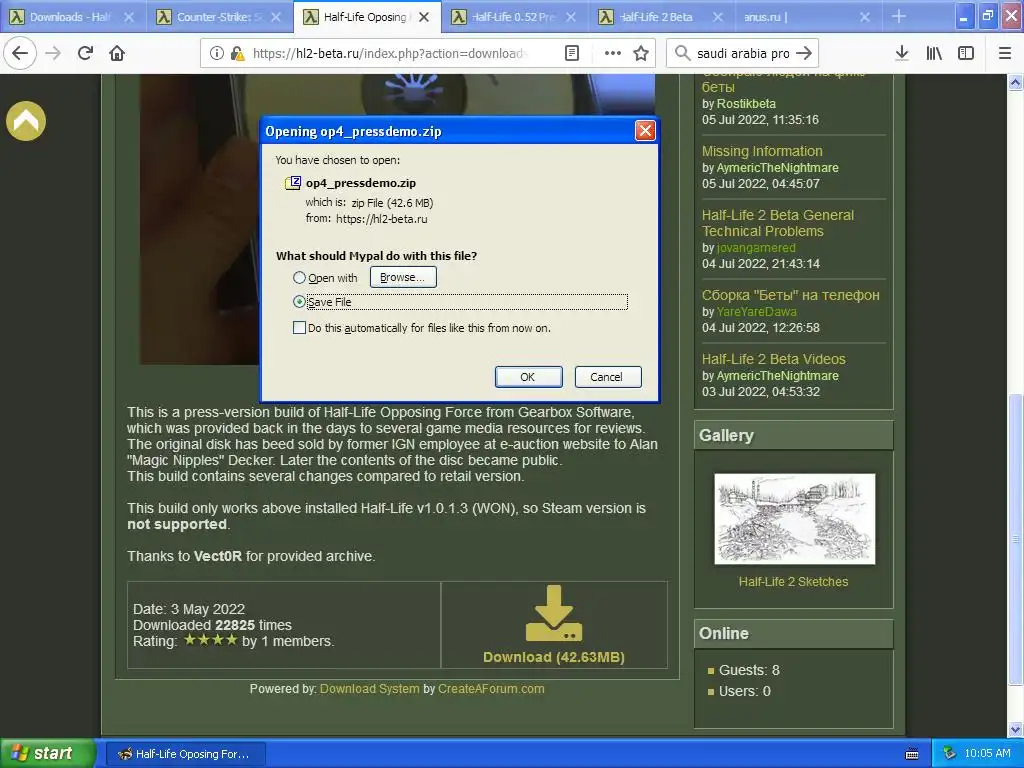This screenshot has height=768, width=1024.
Task: Toggle the sidebar panel icon
Action: (966, 53)
